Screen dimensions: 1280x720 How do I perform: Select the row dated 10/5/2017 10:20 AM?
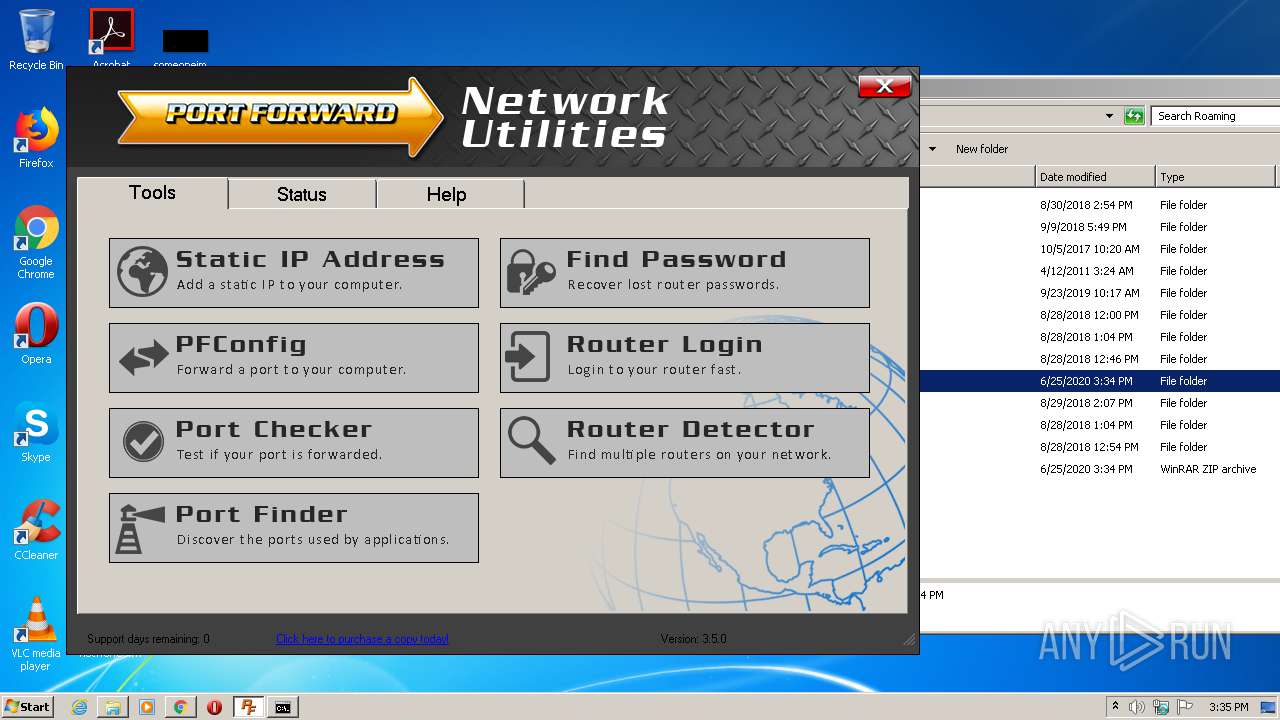tap(1100, 249)
